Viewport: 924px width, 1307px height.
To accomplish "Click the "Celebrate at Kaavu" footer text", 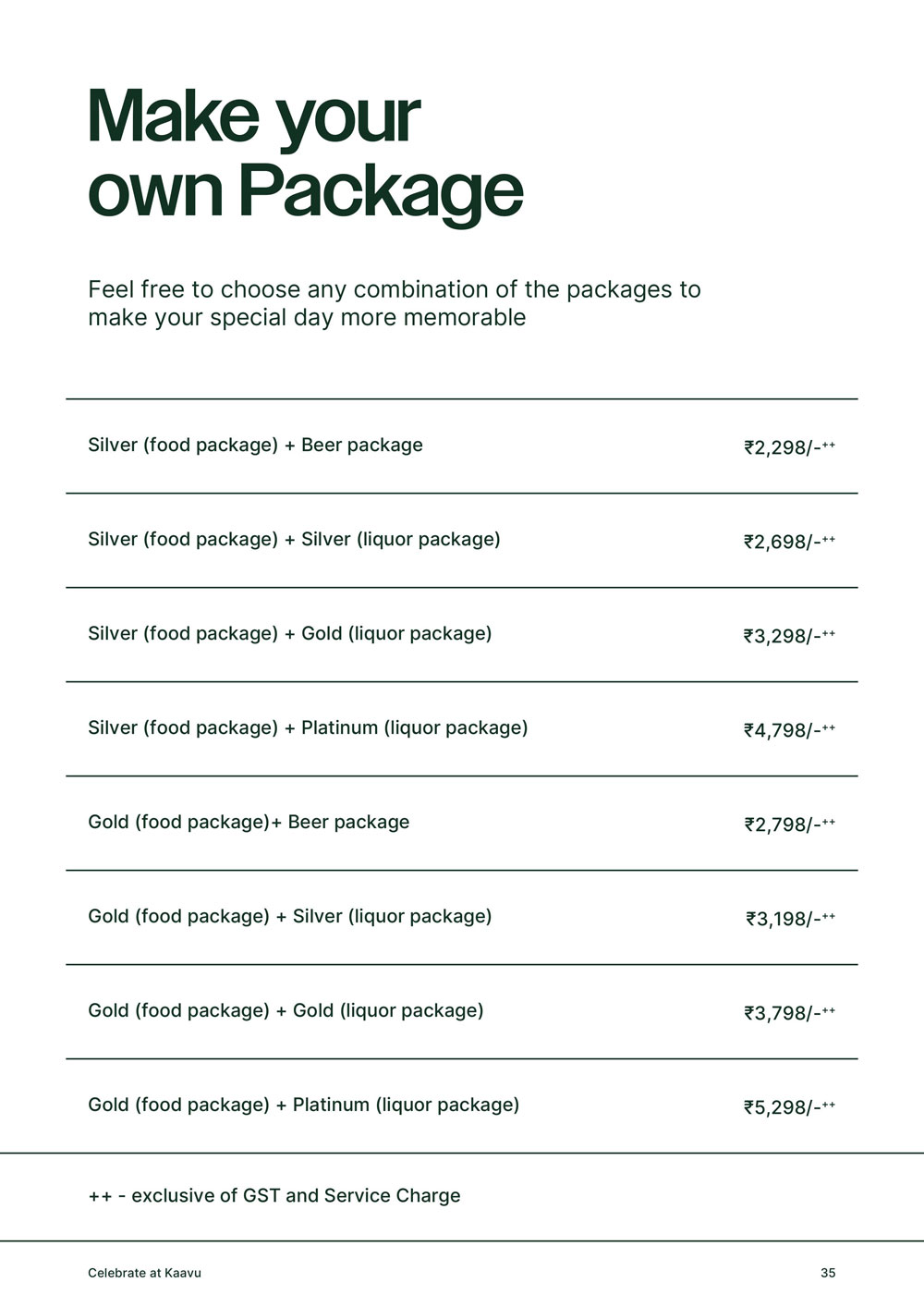I will tap(144, 1274).
